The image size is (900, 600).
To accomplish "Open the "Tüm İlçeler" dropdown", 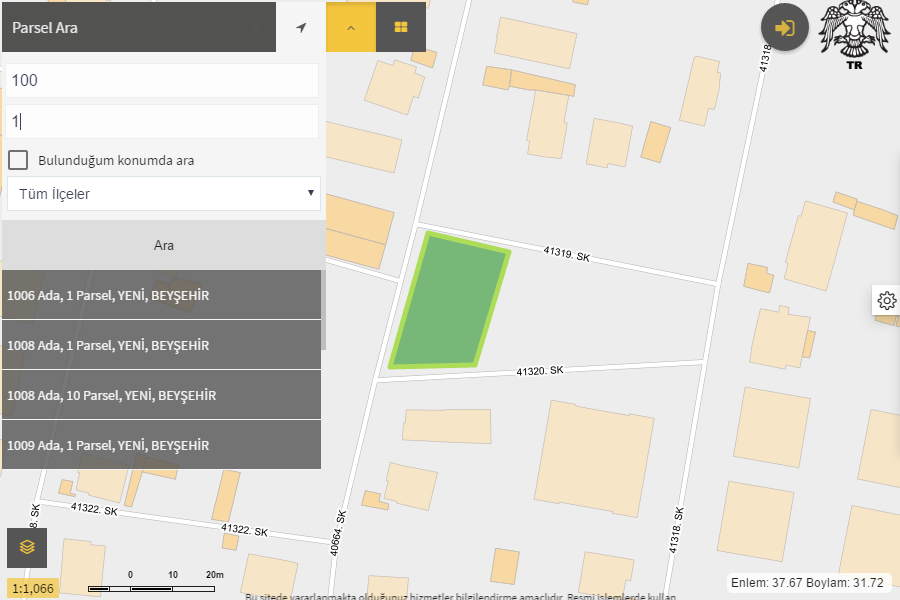I will point(163,194).
